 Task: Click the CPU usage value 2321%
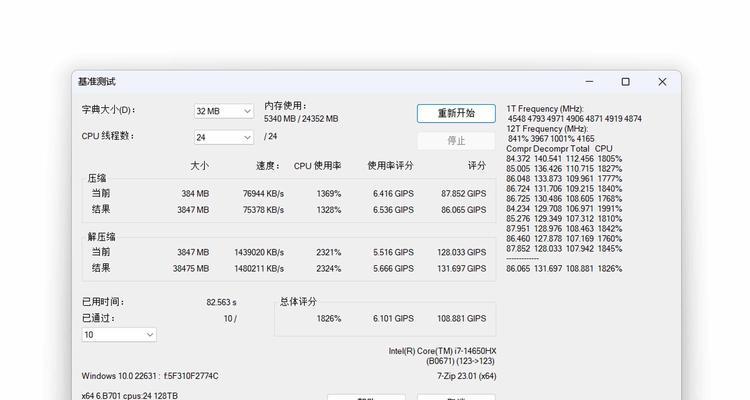pos(329,253)
